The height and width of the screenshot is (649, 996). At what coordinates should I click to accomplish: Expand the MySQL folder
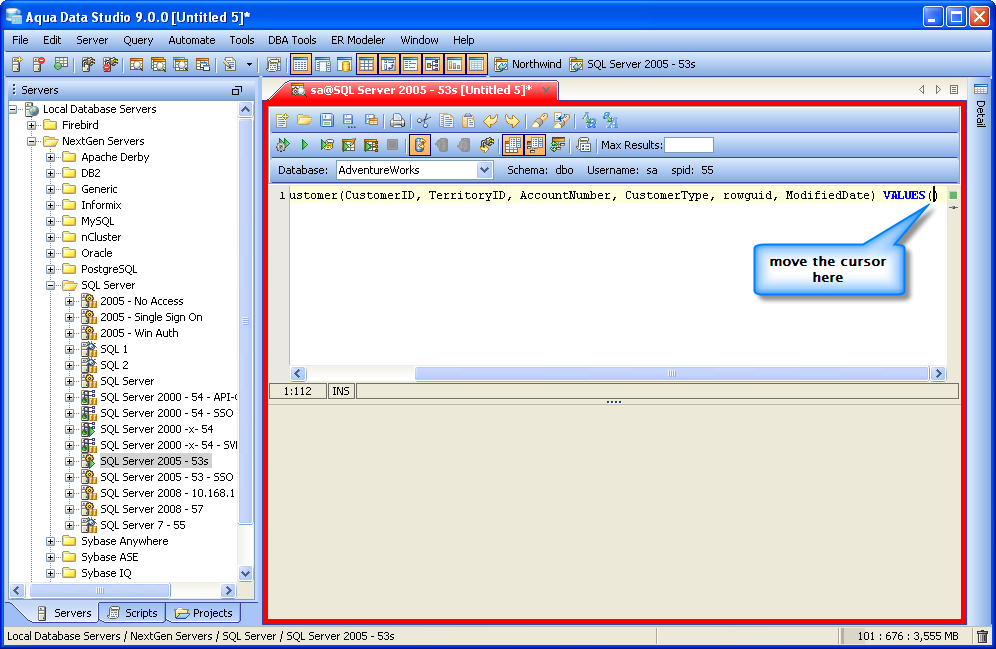click(50, 221)
